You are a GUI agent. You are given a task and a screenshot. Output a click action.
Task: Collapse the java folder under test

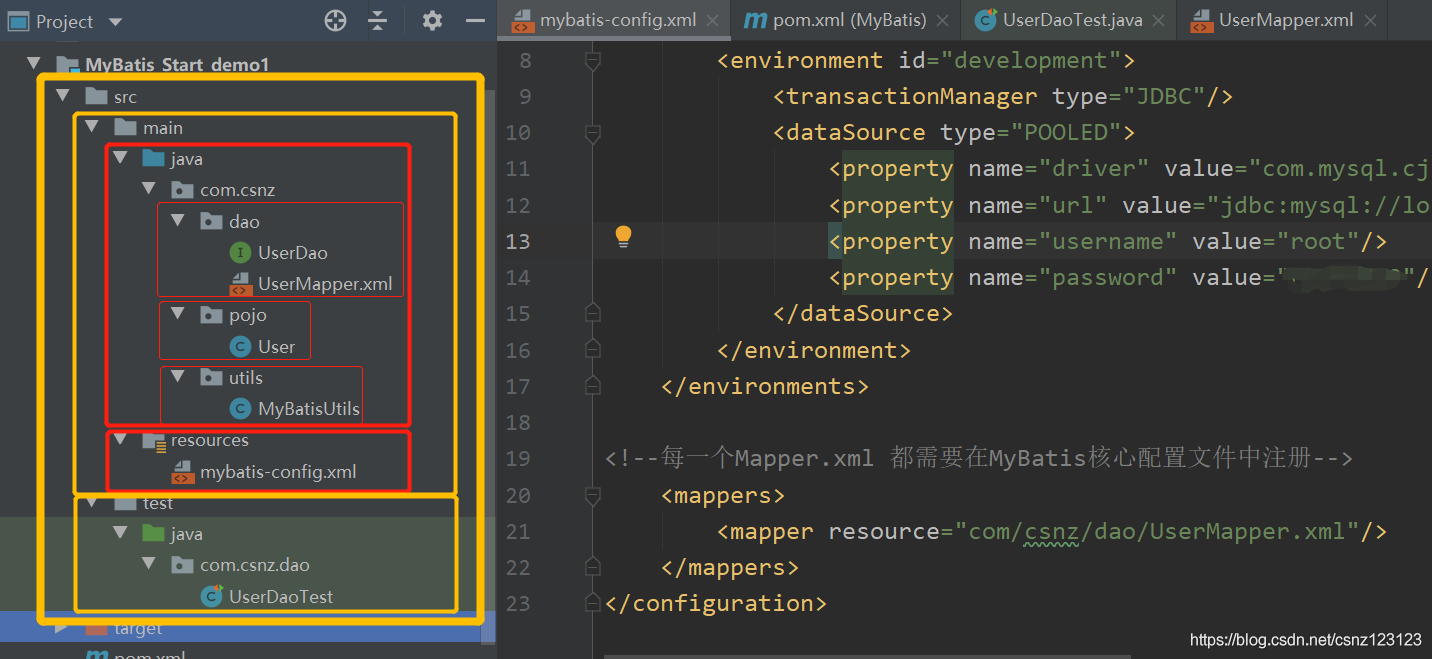[121, 533]
